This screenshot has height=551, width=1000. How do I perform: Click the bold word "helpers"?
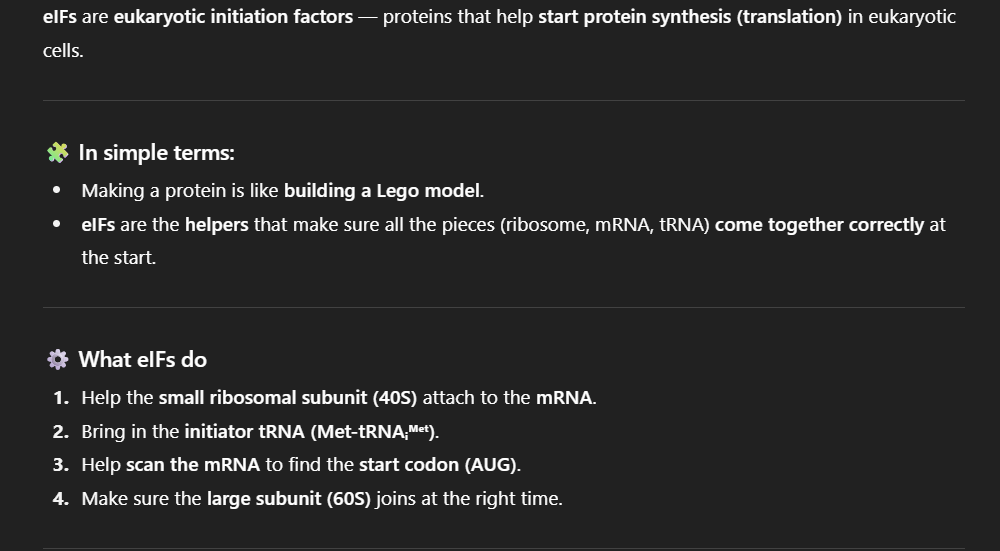[x=216, y=225]
